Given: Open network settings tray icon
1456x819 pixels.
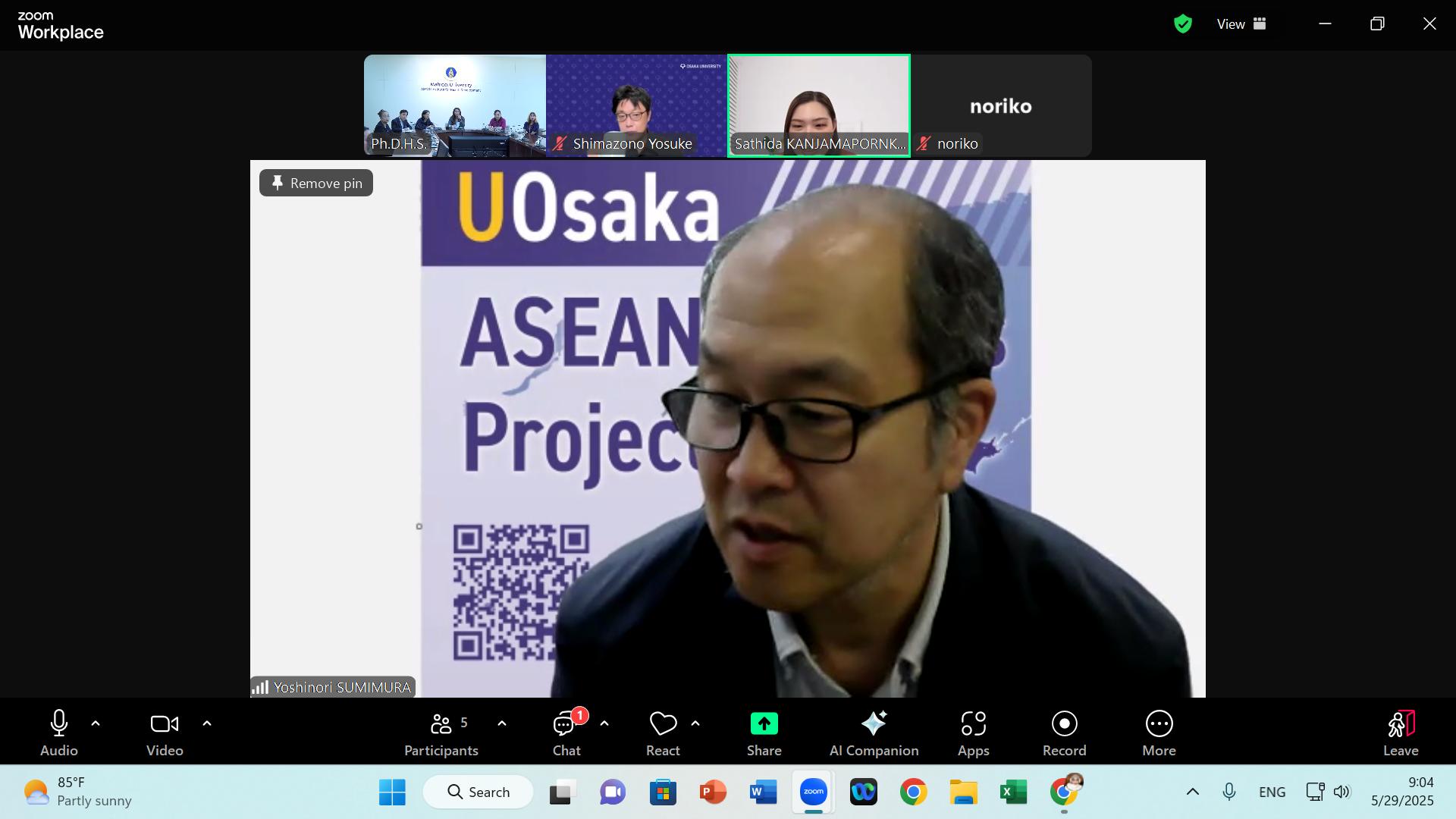Looking at the screenshot, I should pos(1316,792).
